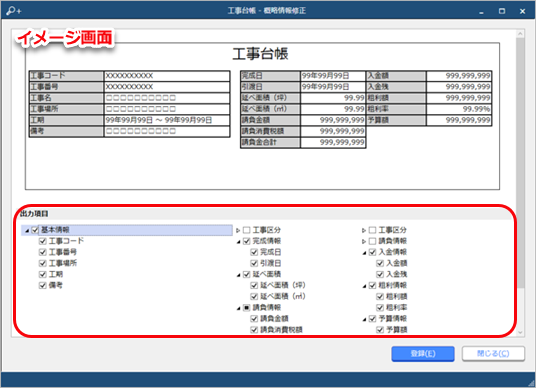This screenshot has width=536, height=388.
Task: Uncheck the 延べ面積（㎡） checkbox
Action: pyautogui.click(x=254, y=296)
